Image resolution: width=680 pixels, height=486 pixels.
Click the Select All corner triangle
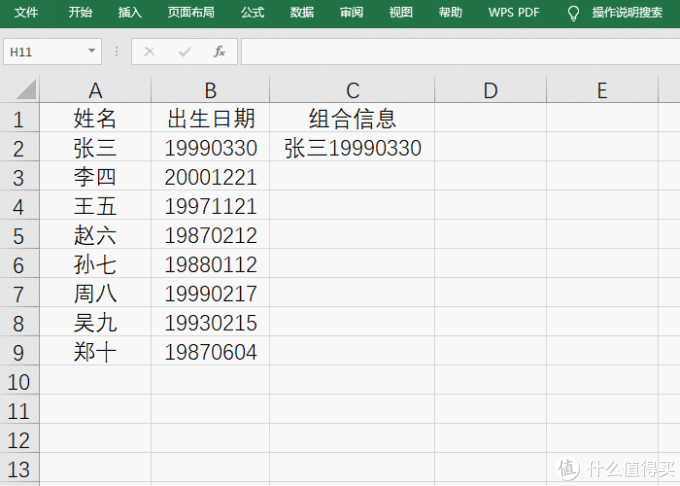click(x=25, y=90)
